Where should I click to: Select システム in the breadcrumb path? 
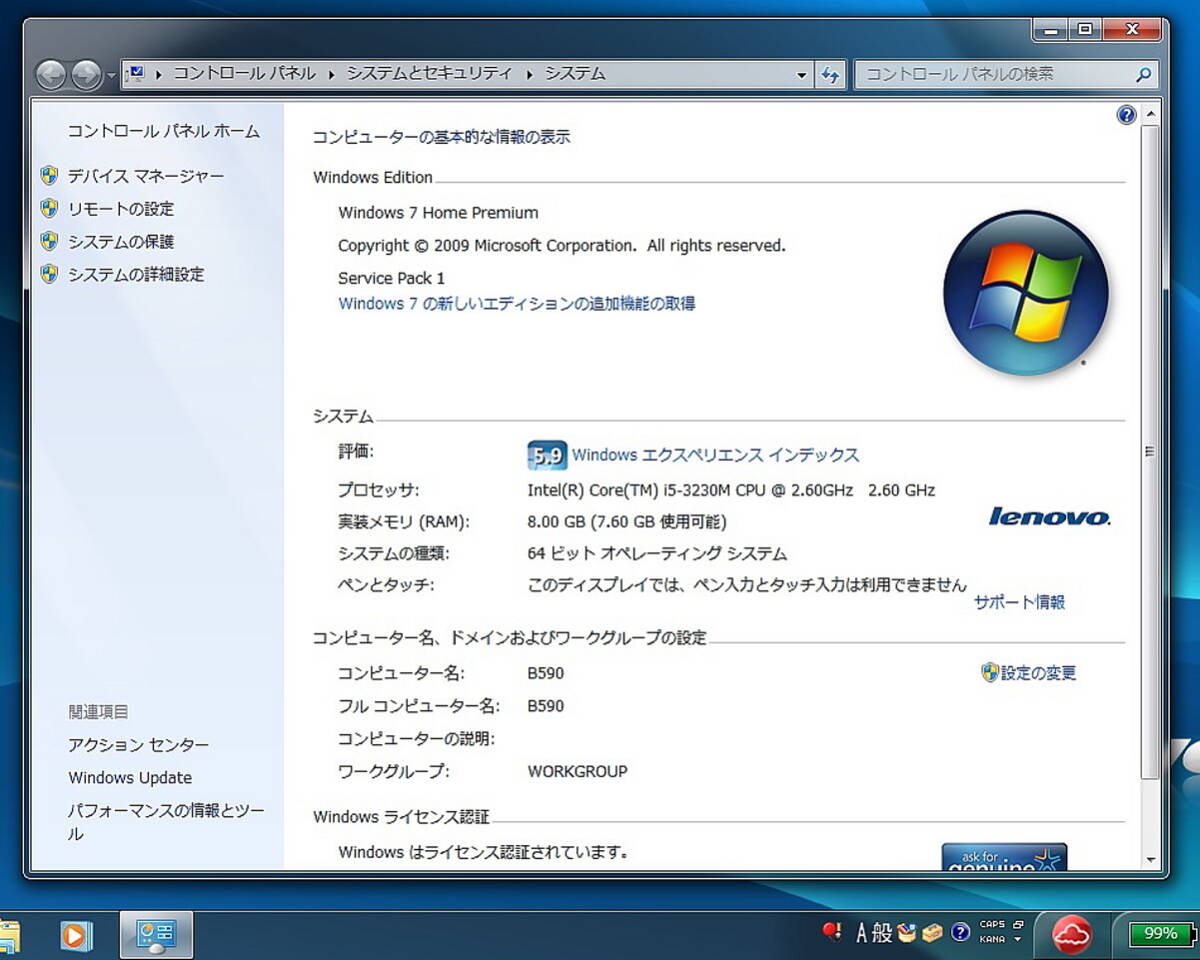click(x=575, y=74)
